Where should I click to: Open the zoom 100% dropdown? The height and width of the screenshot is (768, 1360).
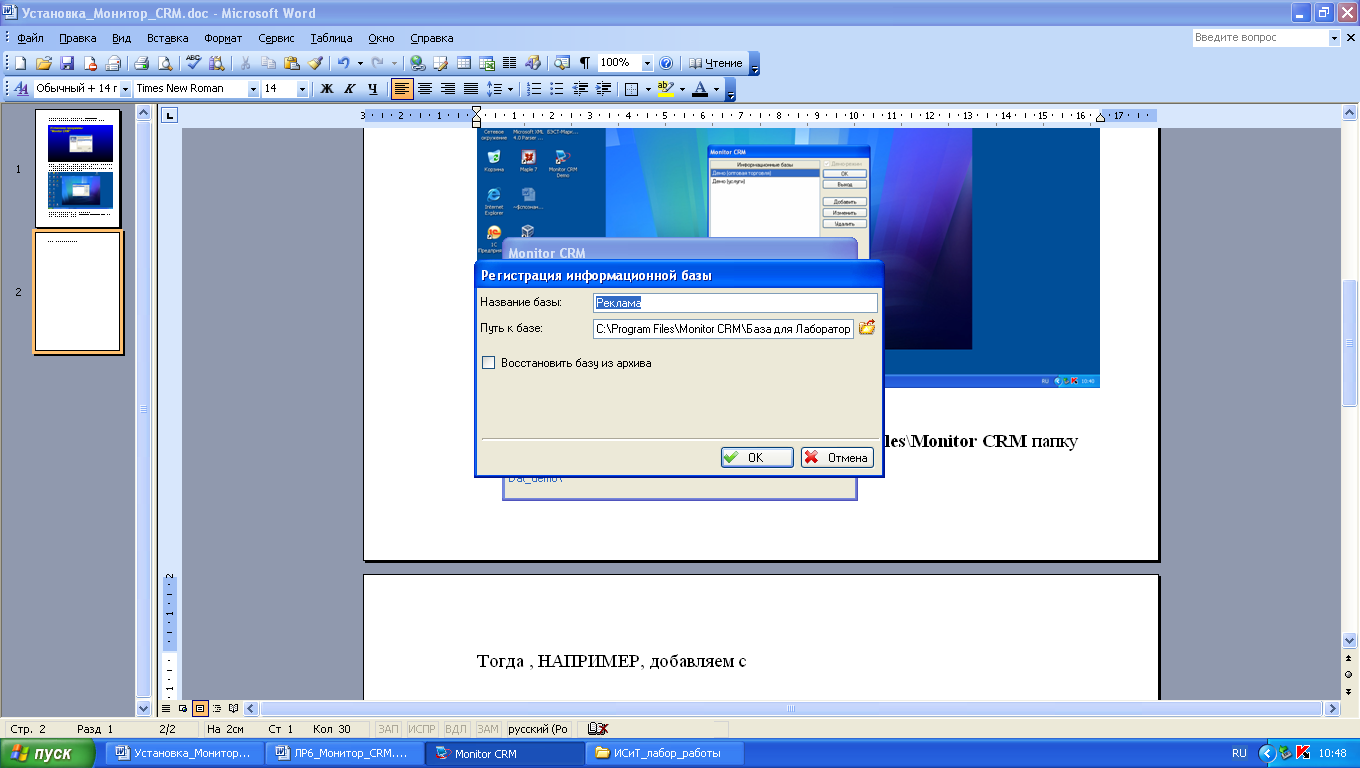[647, 63]
